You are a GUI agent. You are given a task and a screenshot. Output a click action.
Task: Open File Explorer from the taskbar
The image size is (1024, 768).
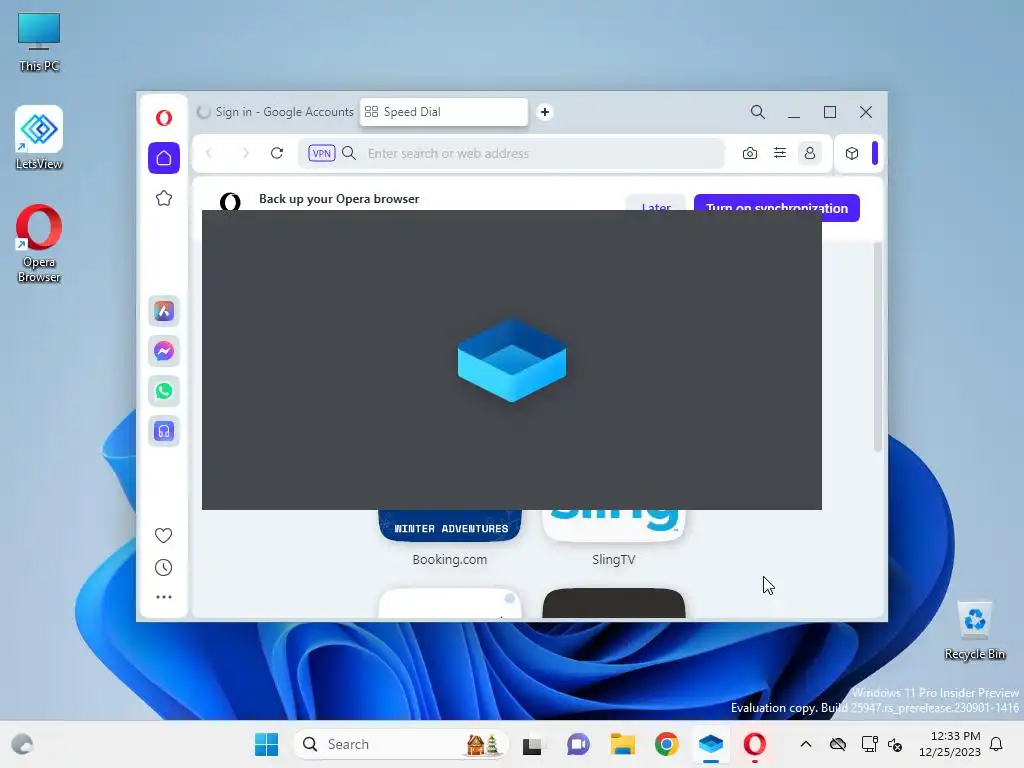pos(622,744)
